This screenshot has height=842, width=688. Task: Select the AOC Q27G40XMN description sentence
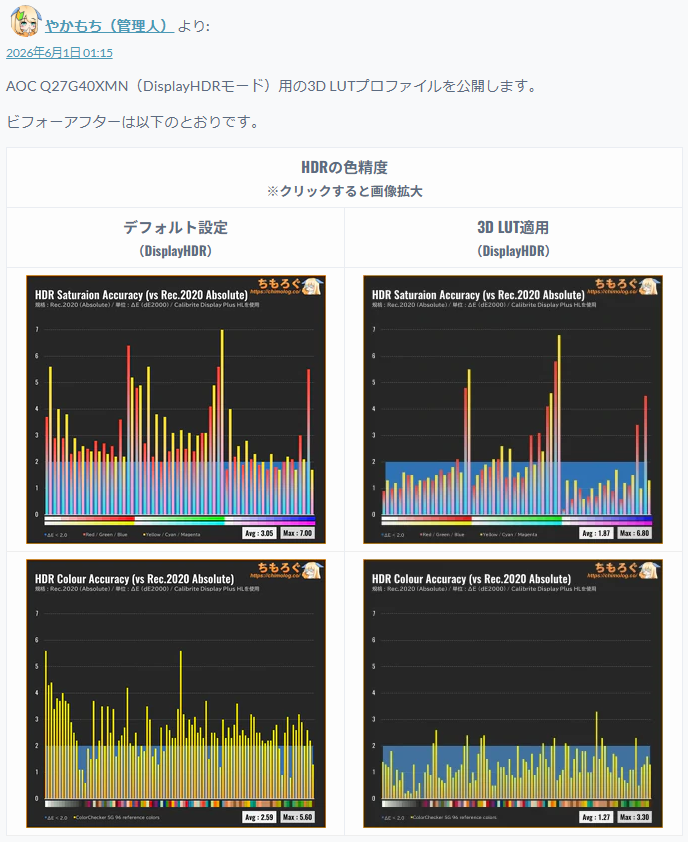(x=272, y=86)
